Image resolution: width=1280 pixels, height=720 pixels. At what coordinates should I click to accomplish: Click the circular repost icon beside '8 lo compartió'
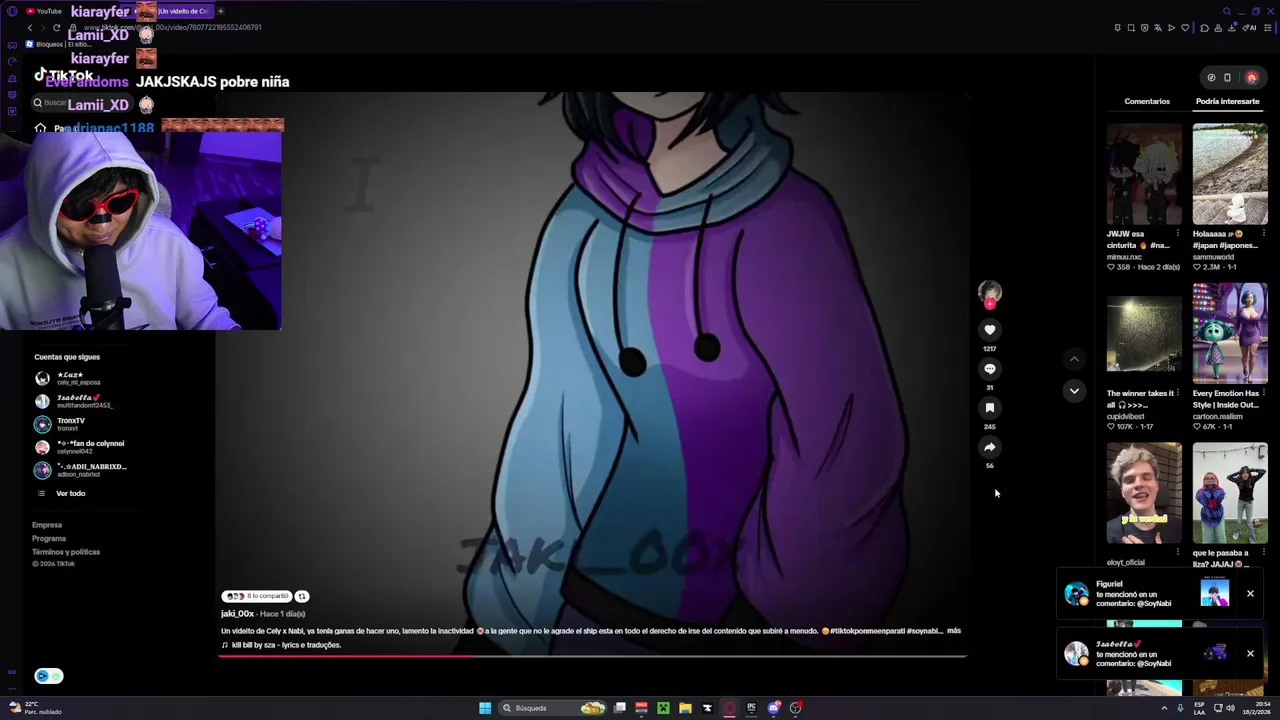301,596
